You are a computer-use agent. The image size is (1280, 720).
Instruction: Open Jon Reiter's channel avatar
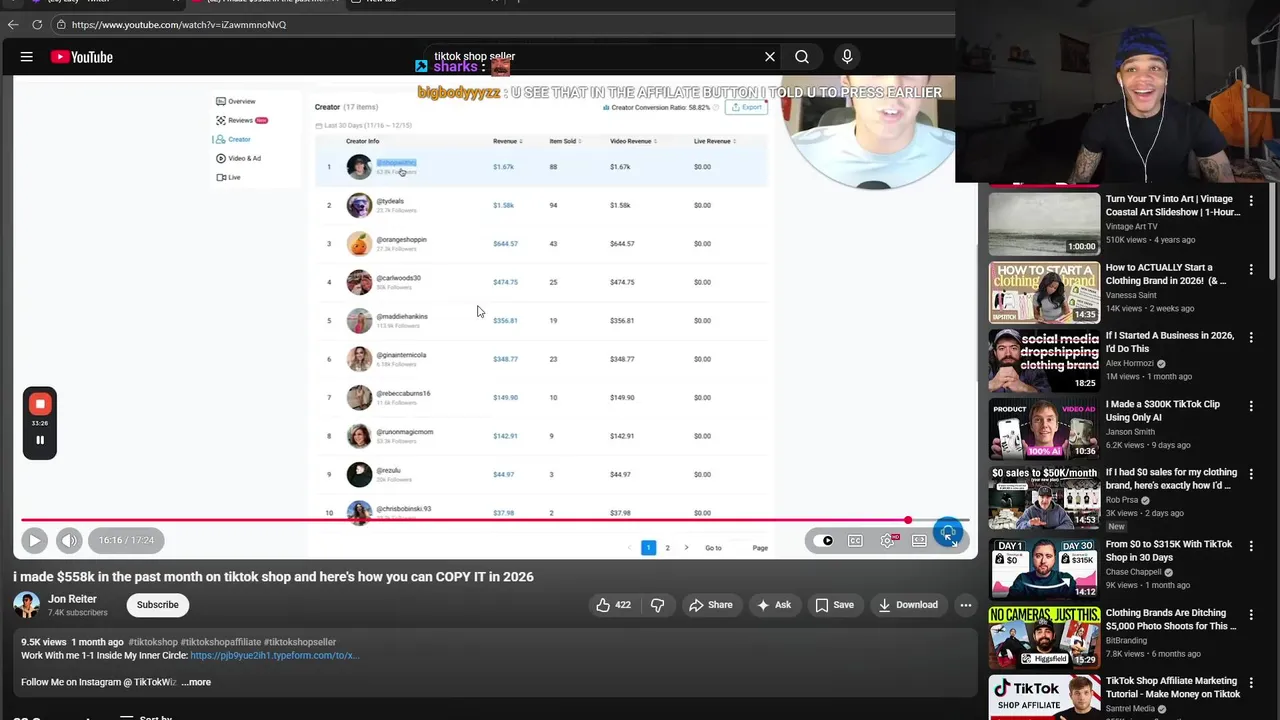point(27,605)
